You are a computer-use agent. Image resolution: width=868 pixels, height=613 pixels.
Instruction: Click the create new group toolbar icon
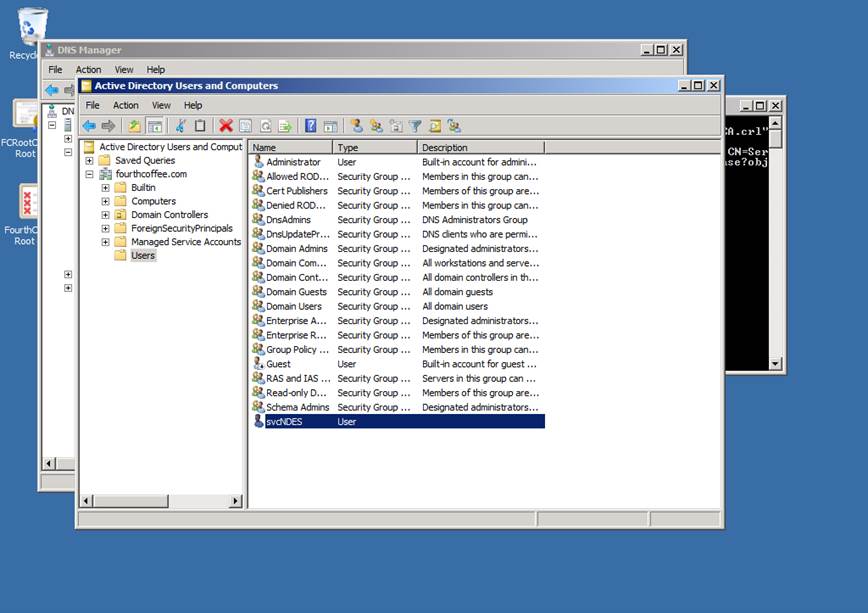[x=376, y=126]
